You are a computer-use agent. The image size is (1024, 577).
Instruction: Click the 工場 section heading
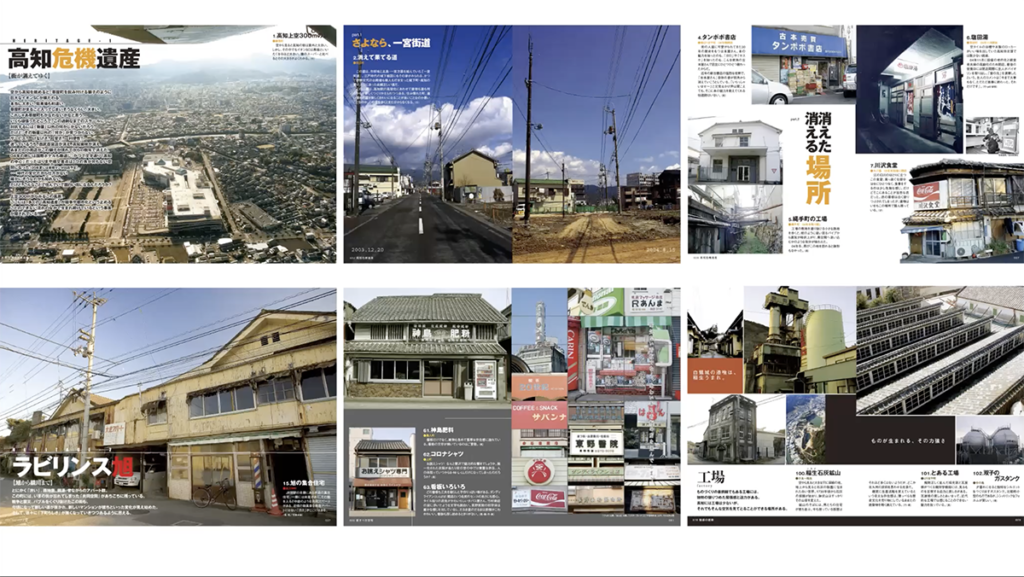(710, 475)
